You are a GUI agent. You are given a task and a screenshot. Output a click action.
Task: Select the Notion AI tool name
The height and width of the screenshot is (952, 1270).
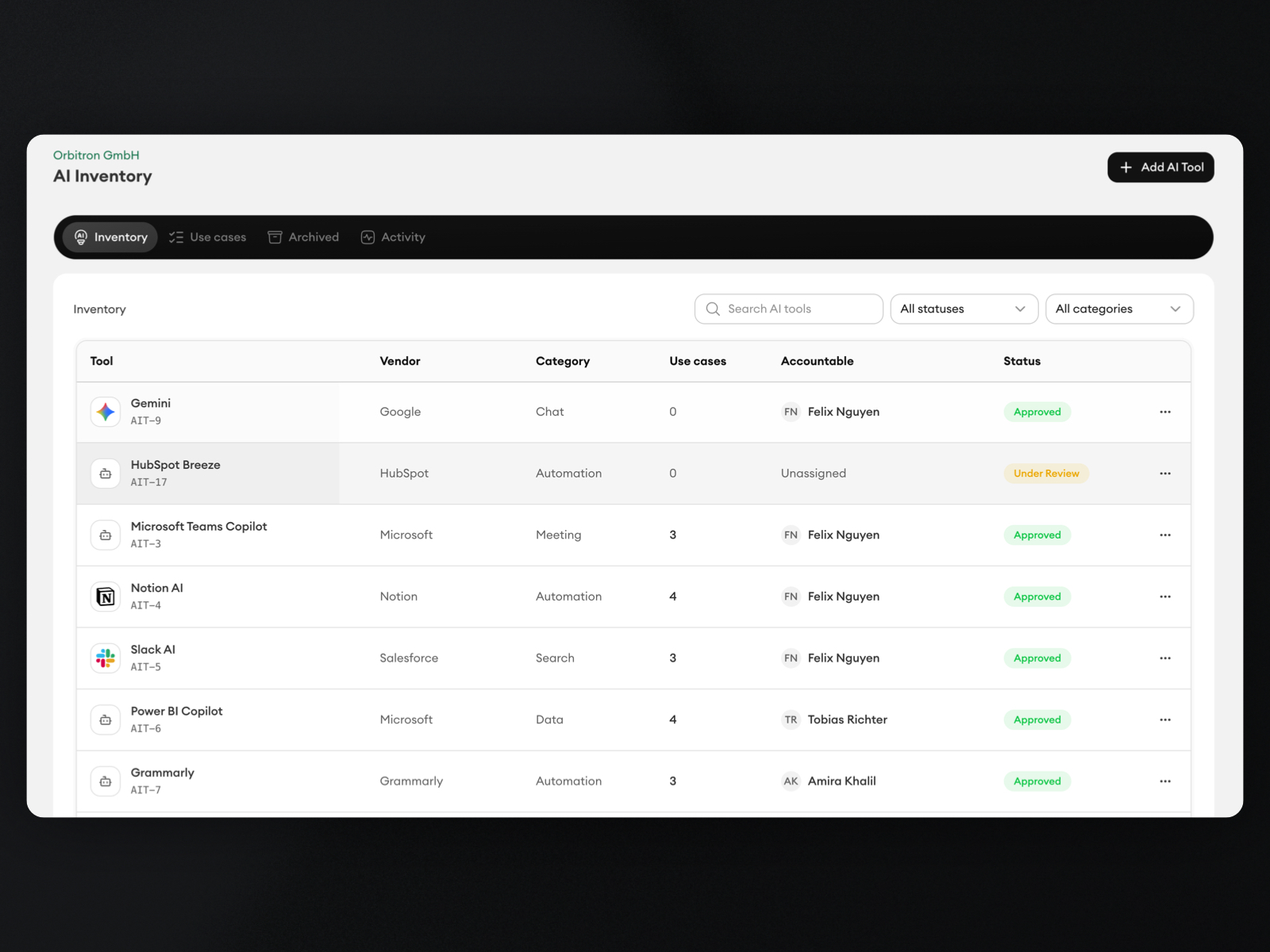[x=156, y=588]
